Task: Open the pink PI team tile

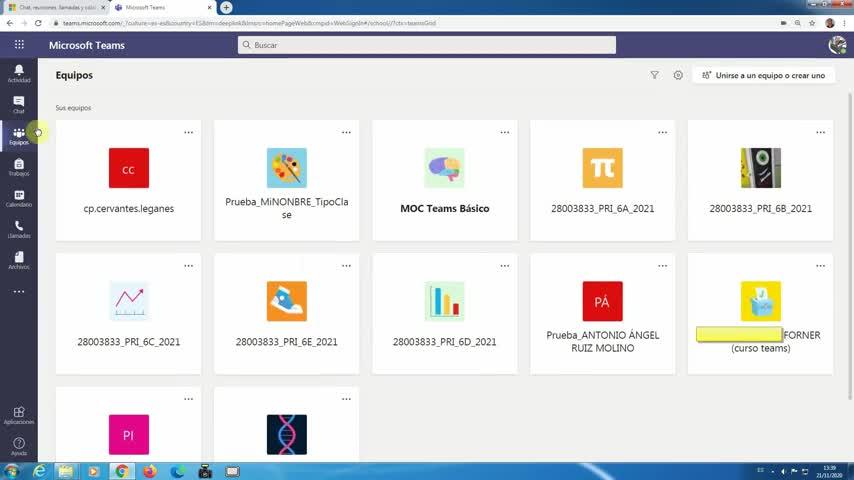Action: coord(129,425)
